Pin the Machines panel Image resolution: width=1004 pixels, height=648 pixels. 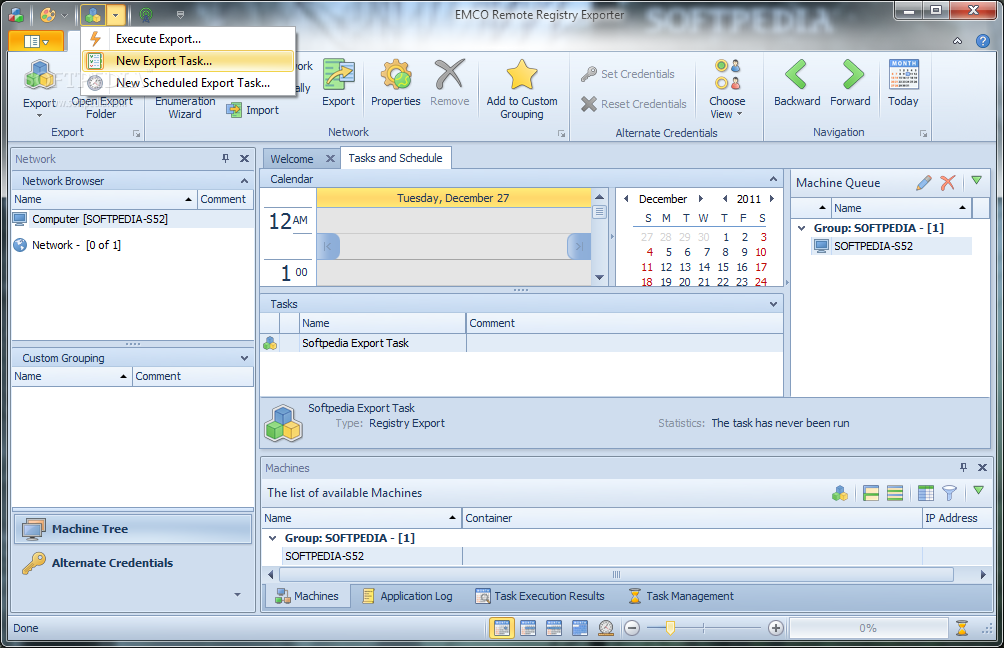tap(963, 467)
